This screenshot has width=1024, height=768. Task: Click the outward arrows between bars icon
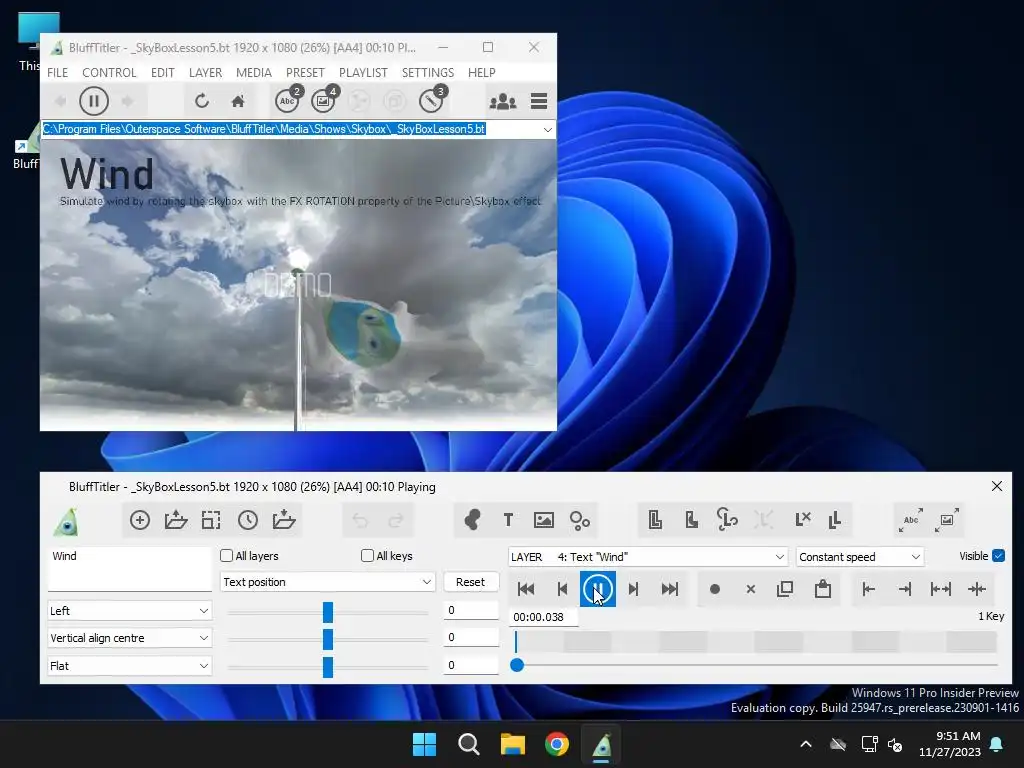click(x=940, y=589)
